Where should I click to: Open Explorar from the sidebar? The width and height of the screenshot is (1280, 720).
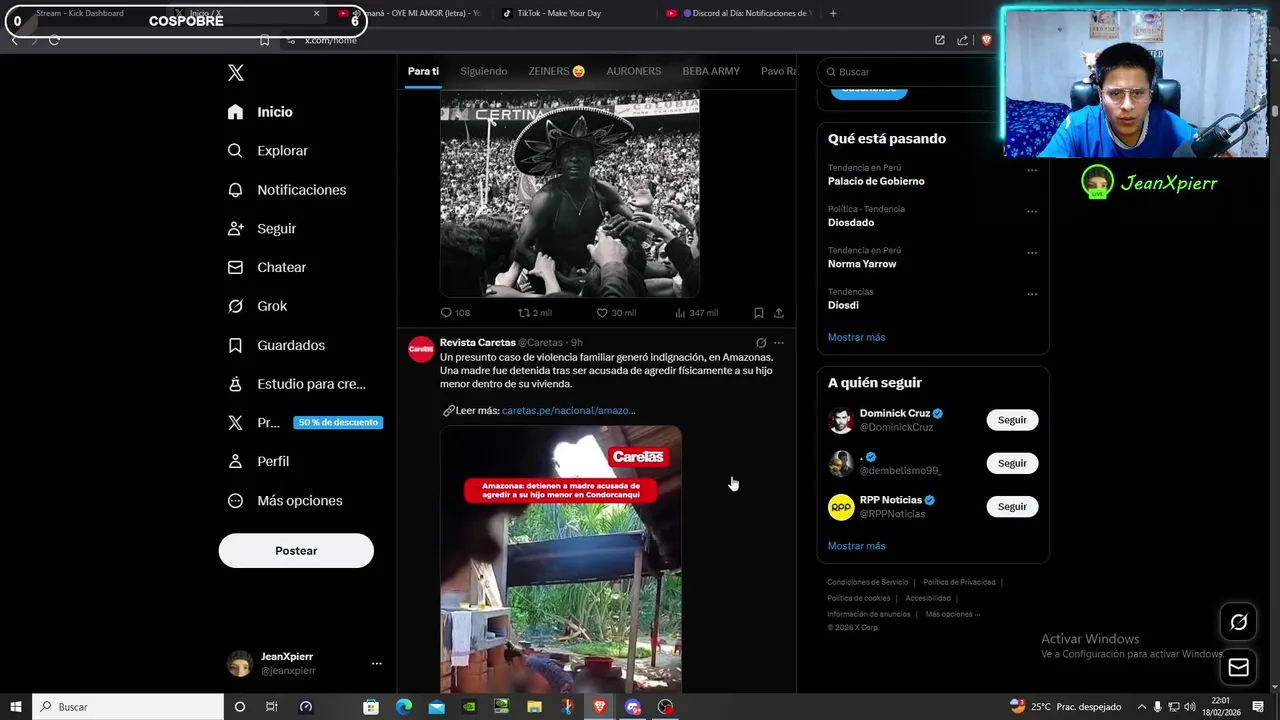[x=267, y=151]
